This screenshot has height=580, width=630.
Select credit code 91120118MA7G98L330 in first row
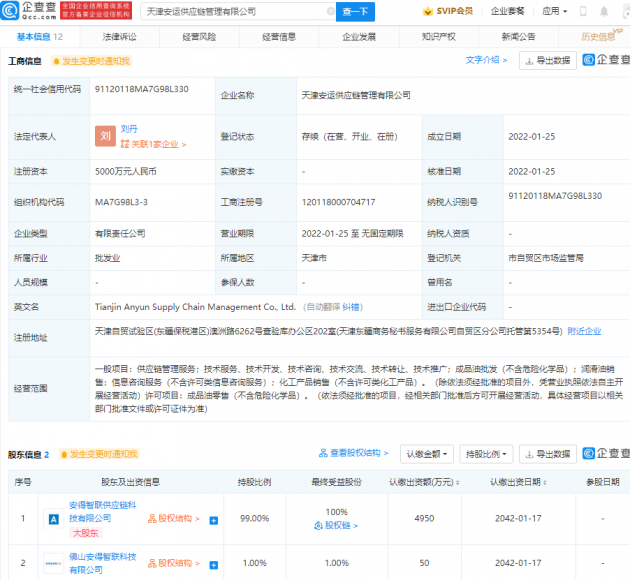(142, 89)
